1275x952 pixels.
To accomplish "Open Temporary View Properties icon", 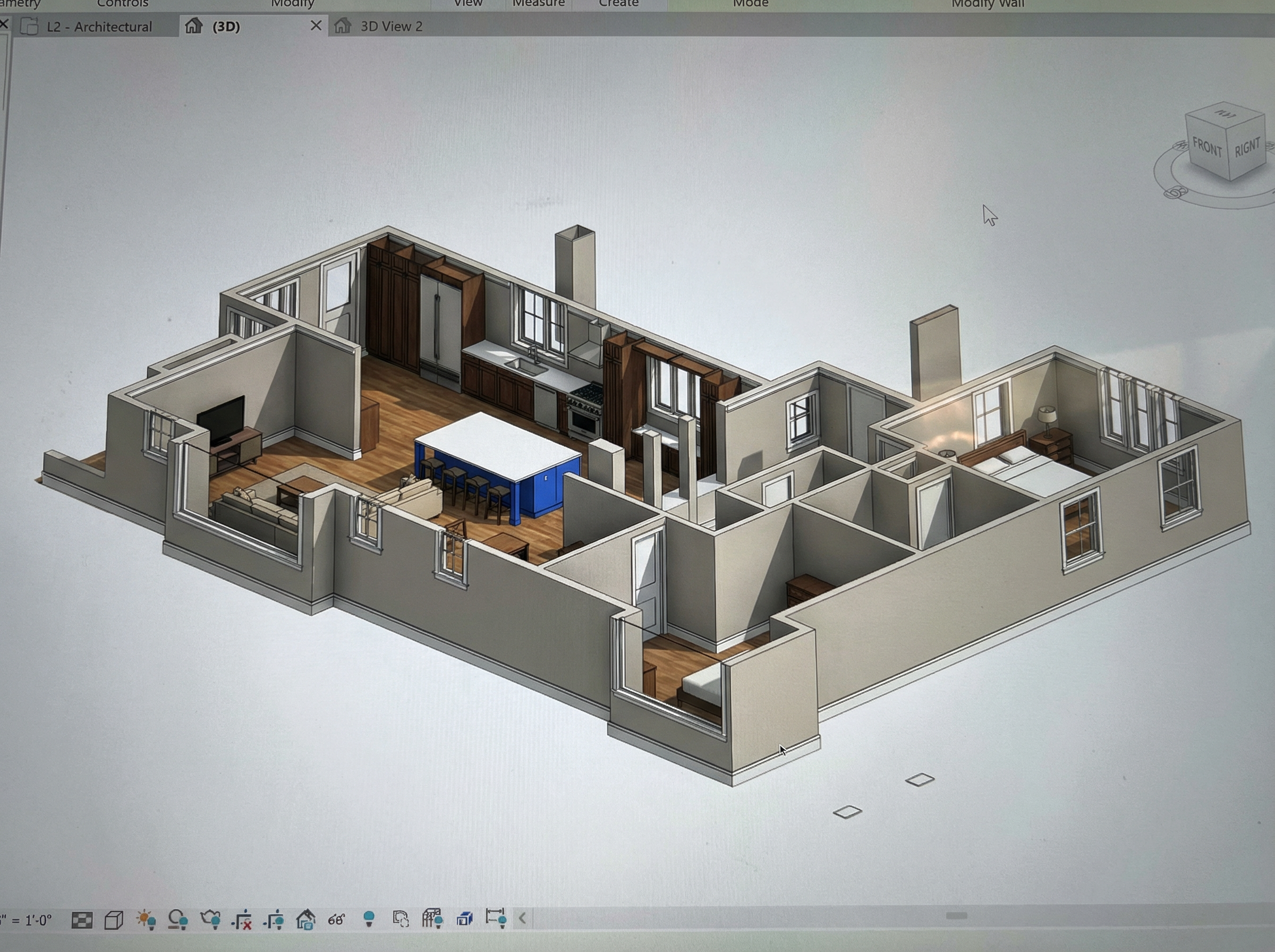I will [x=401, y=919].
